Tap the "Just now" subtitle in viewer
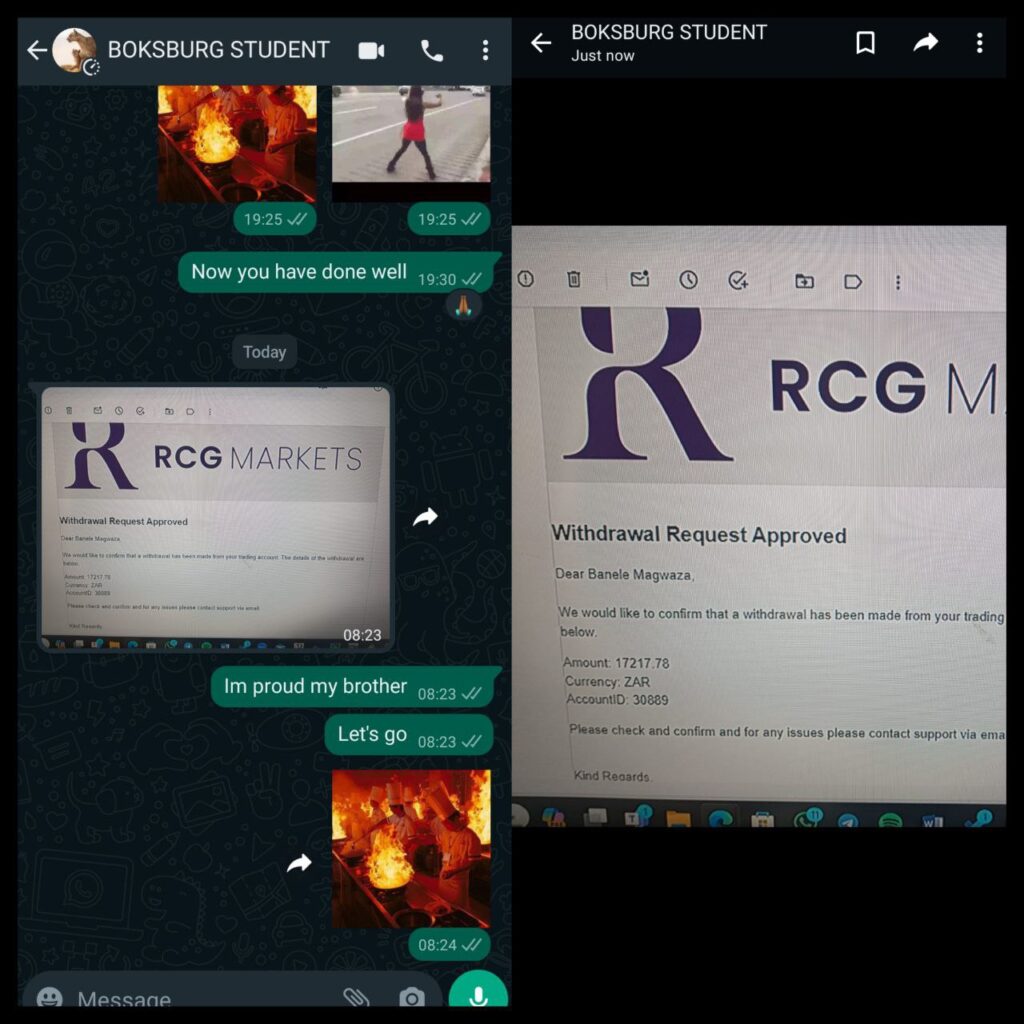Screen dimensions: 1024x1024 click(603, 56)
